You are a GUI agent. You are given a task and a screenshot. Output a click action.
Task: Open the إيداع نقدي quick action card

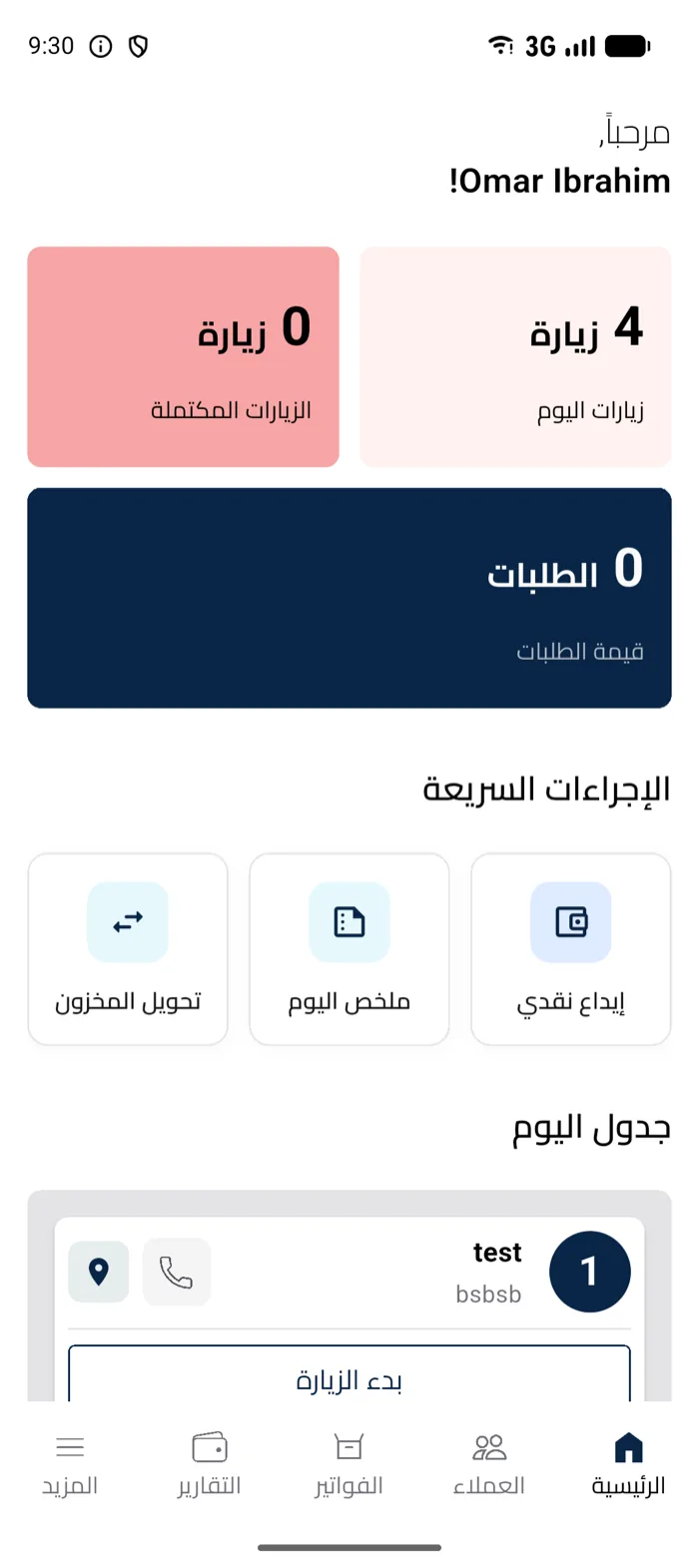pos(570,949)
